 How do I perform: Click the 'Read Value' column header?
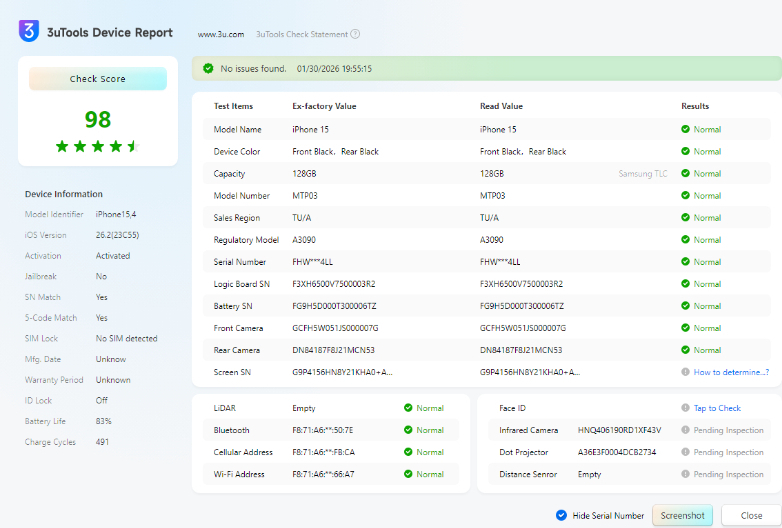[501, 106]
